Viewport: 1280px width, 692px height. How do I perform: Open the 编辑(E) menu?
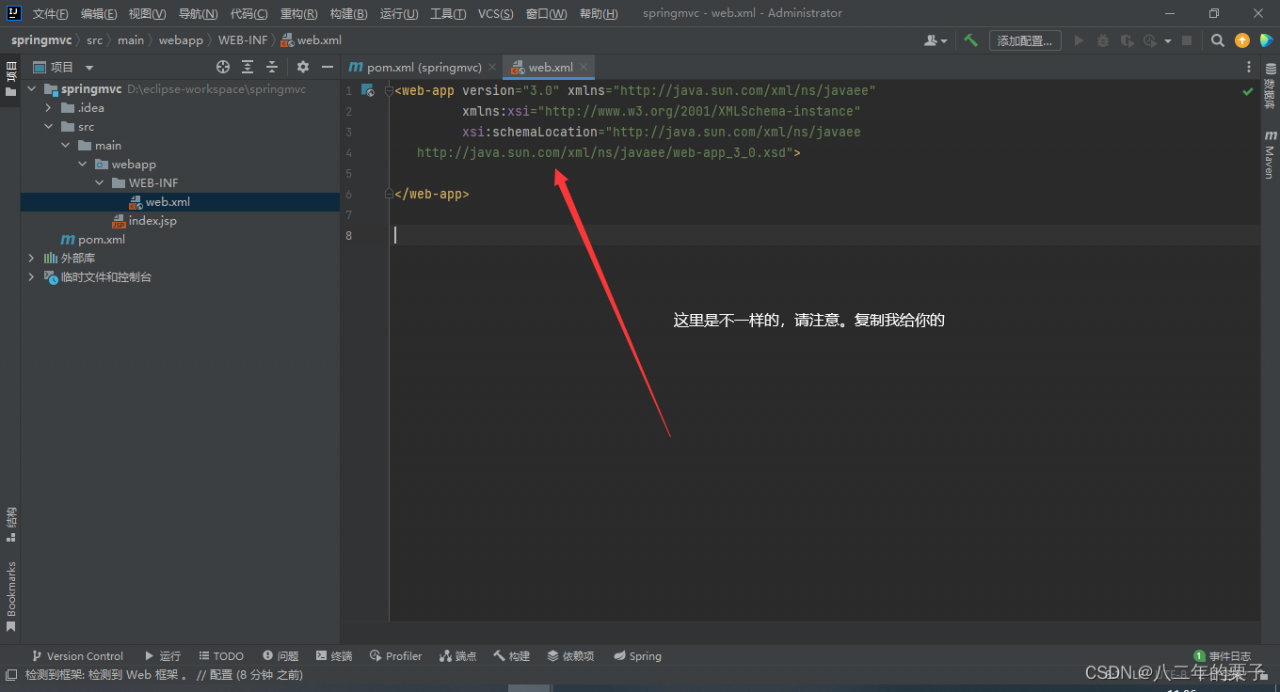coord(99,14)
